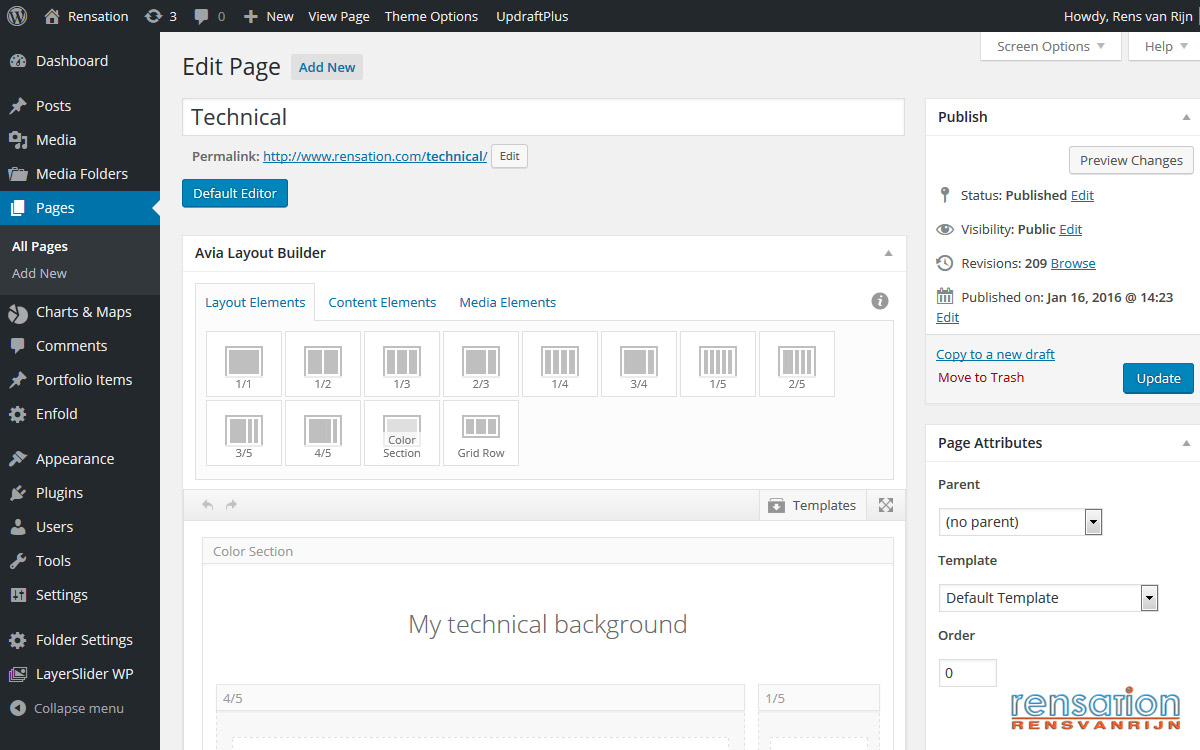
Task: Open the 3 pending updates icon
Action: tap(161, 16)
